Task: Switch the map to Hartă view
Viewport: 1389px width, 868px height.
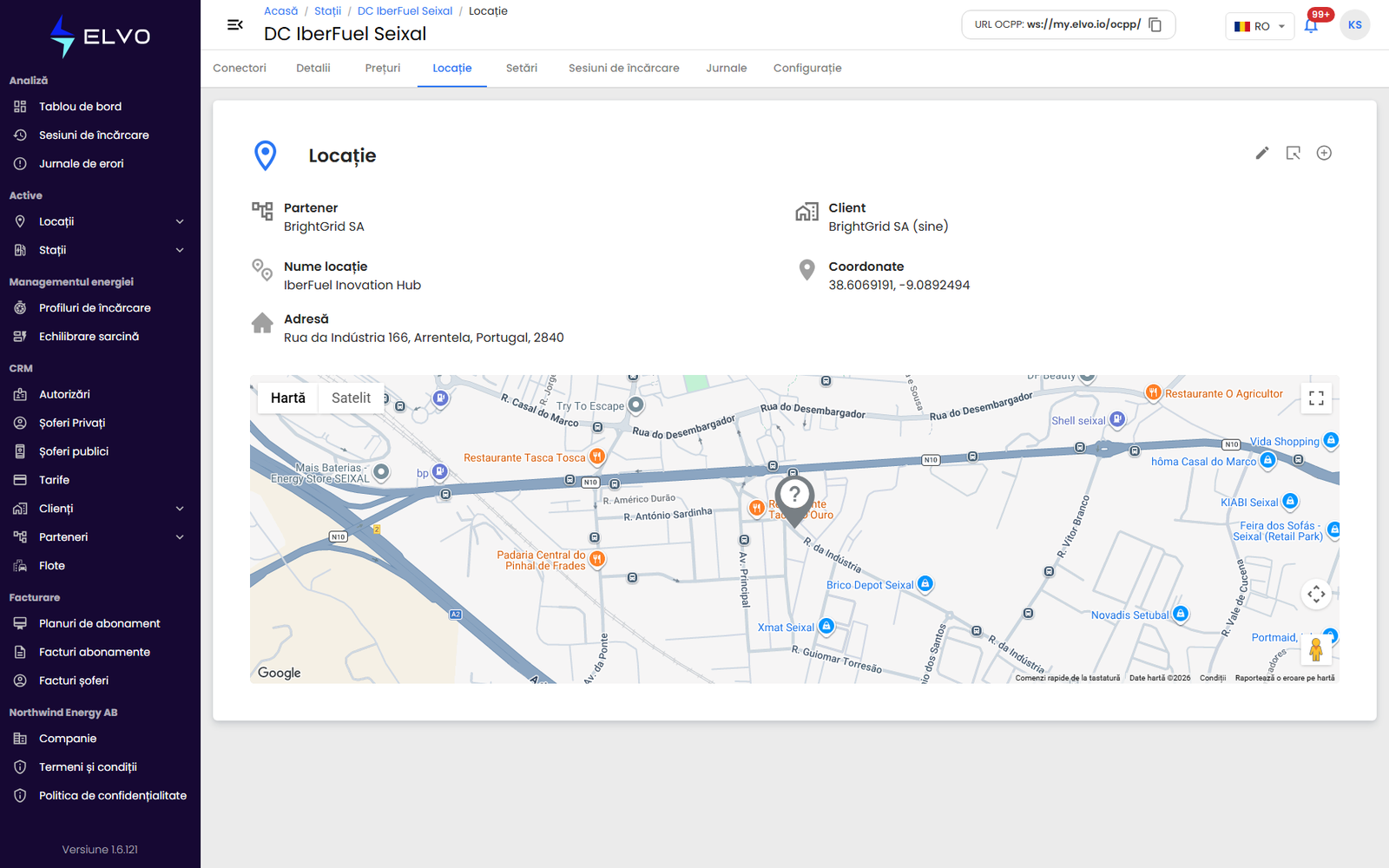Action: (288, 398)
